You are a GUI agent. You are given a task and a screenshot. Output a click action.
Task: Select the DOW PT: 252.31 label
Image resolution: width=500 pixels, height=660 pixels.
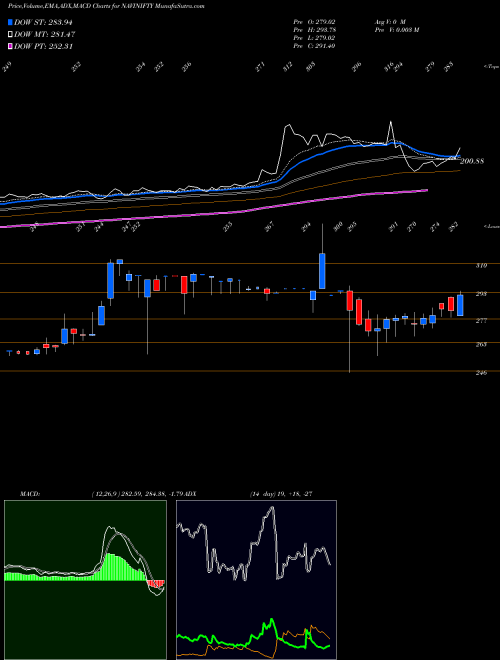[x=44, y=46]
